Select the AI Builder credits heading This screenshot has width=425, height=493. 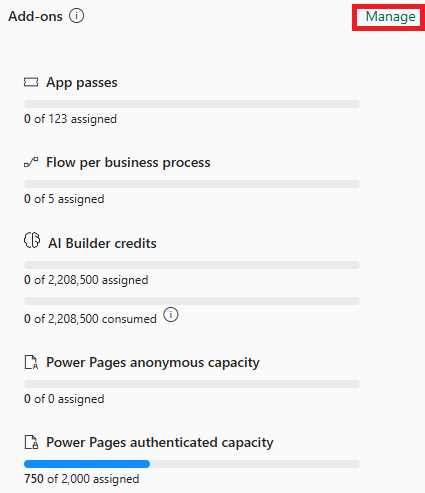point(102,243)
